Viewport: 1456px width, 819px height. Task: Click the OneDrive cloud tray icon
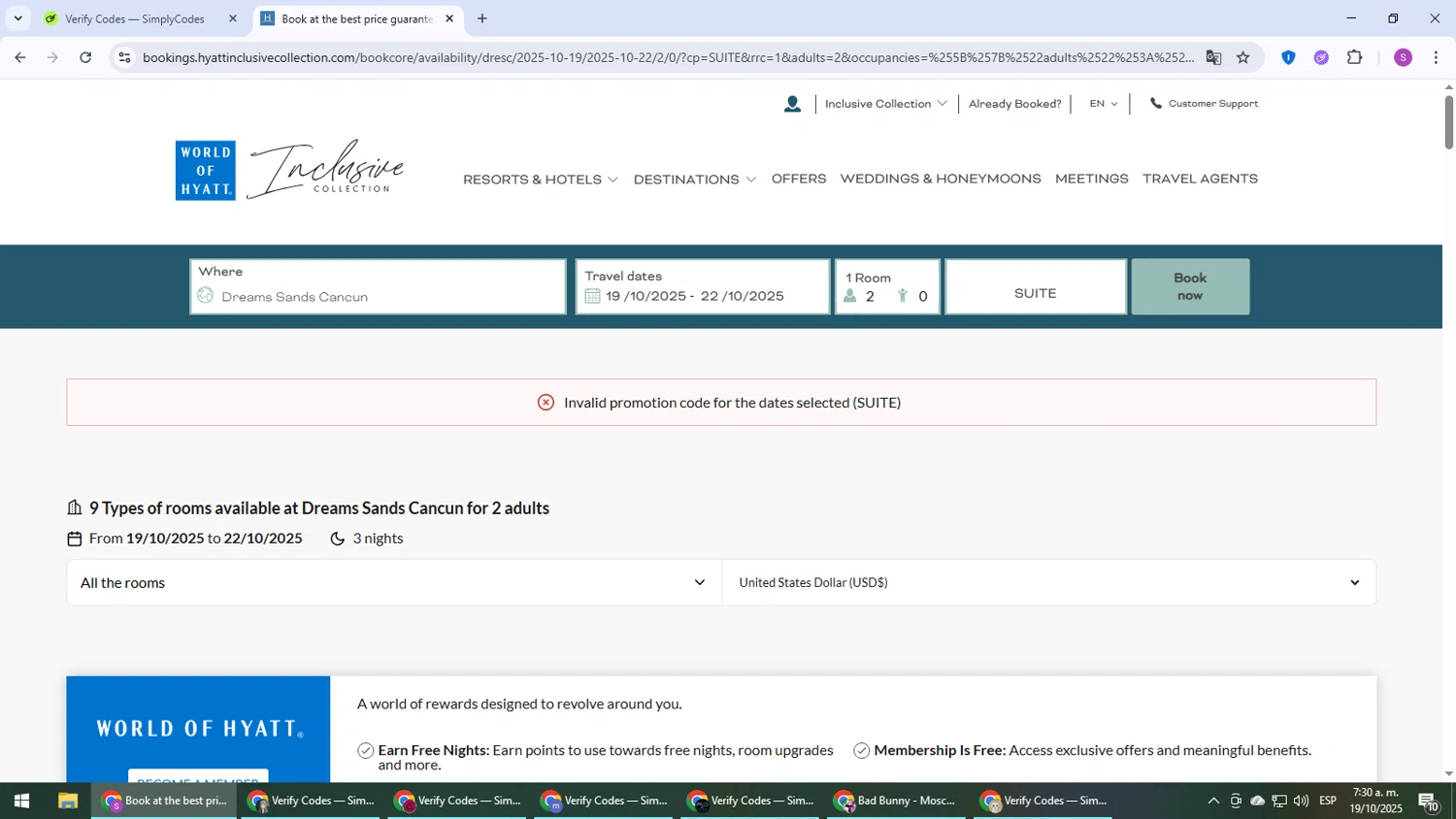(x=1257, y=802)
